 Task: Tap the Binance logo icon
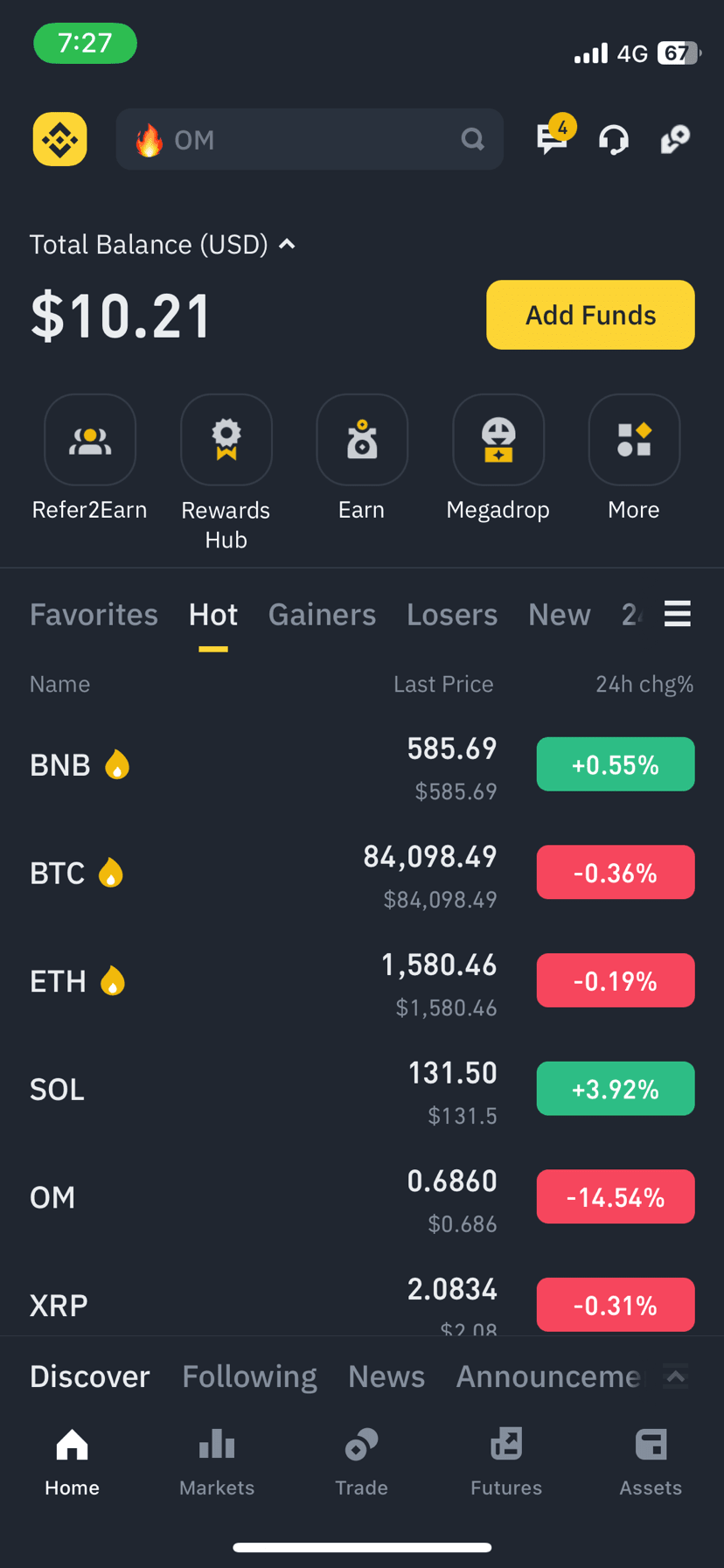tap(60, 139)
